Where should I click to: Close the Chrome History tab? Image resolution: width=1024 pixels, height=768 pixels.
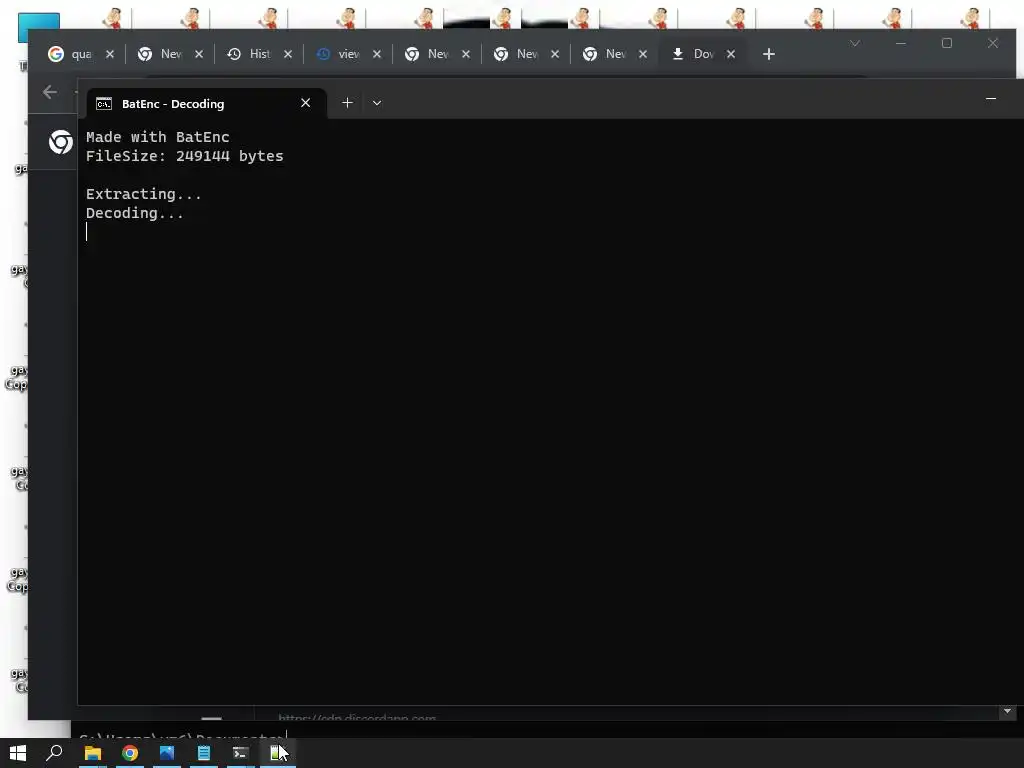[288, 54]
